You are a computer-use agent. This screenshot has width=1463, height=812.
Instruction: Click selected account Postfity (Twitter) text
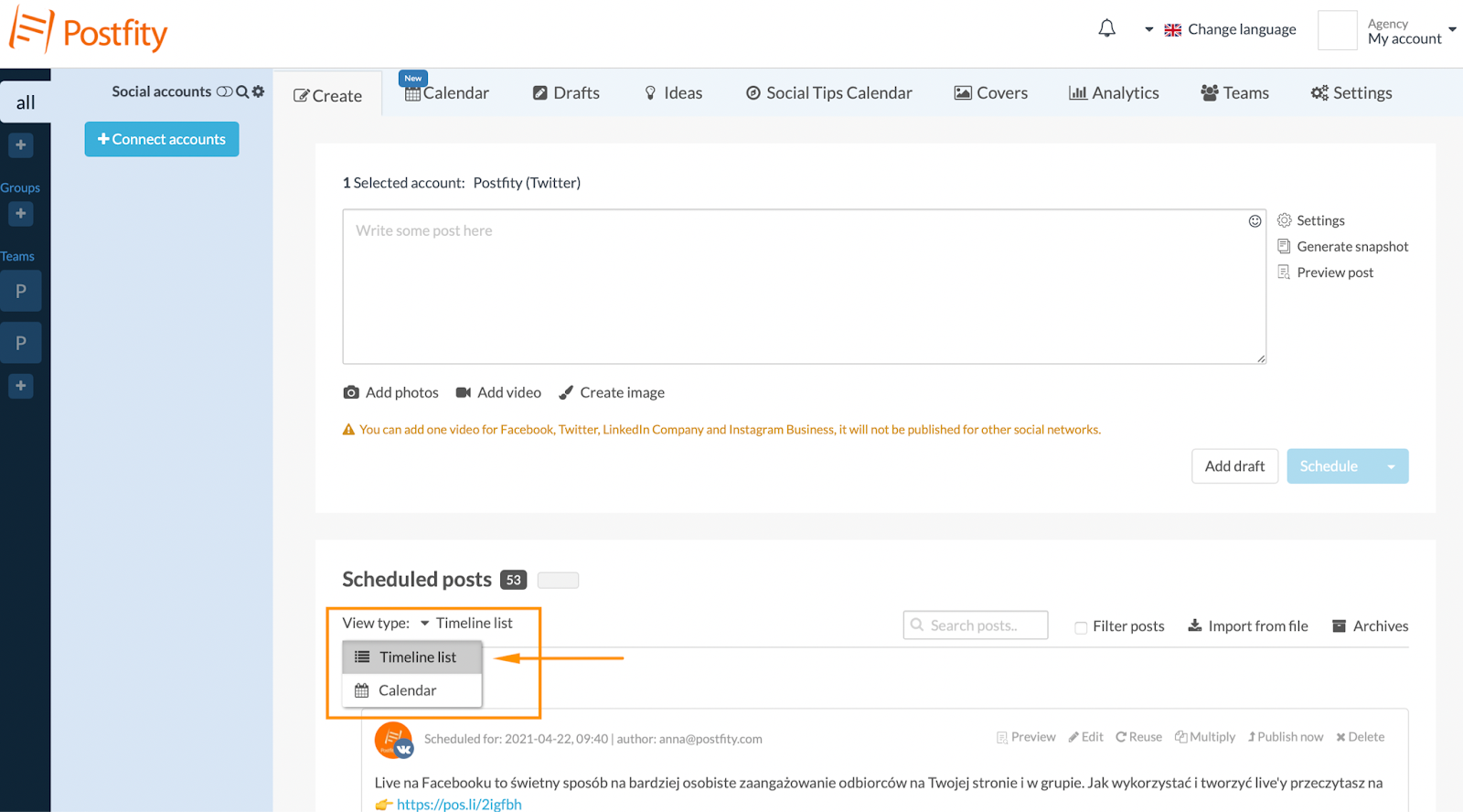527,183
